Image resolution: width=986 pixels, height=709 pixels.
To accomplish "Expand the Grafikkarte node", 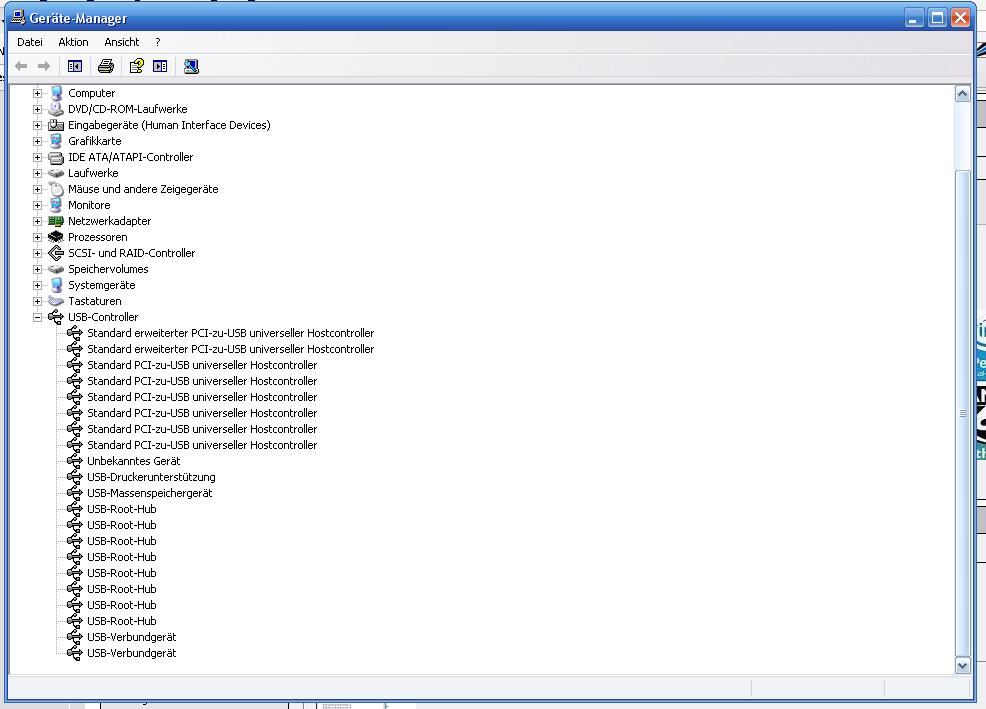I will [37, 141].
